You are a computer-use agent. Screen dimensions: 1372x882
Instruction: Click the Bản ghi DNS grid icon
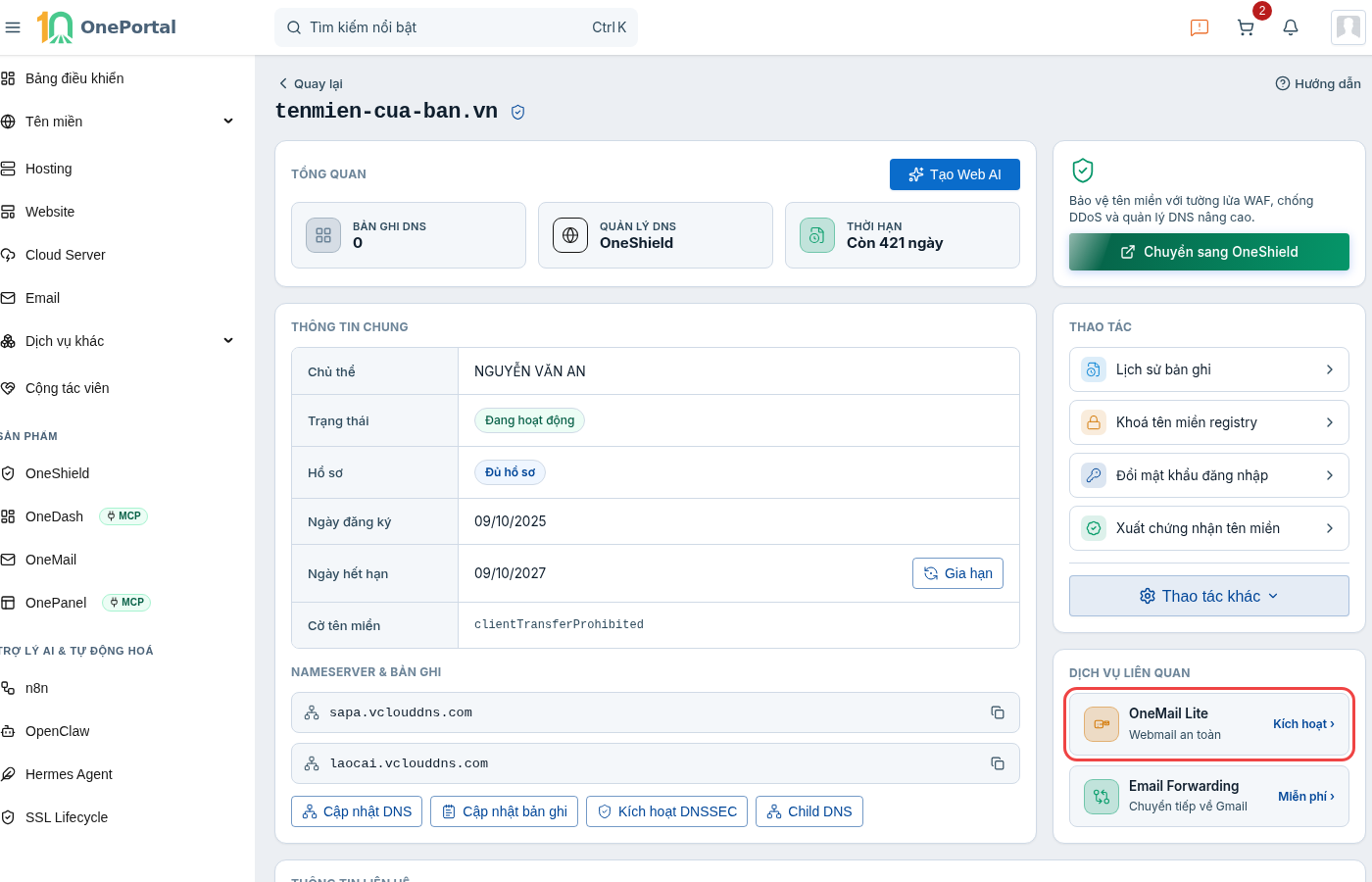point(323,235)
